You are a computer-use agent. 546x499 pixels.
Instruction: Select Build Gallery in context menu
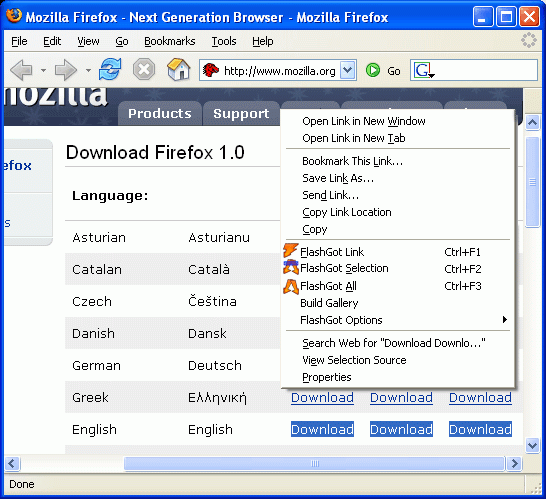[x=398, y=303]
